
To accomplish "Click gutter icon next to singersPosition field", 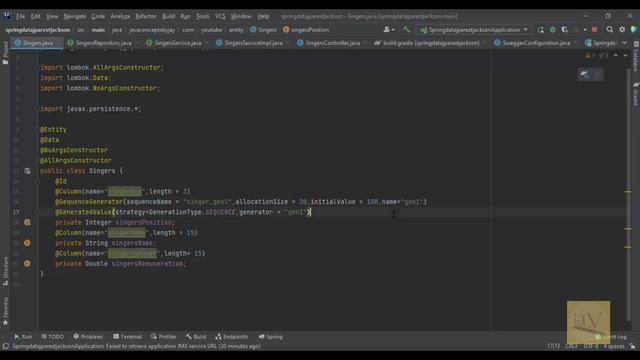I will pyautogui.click(x=27, y=222).
